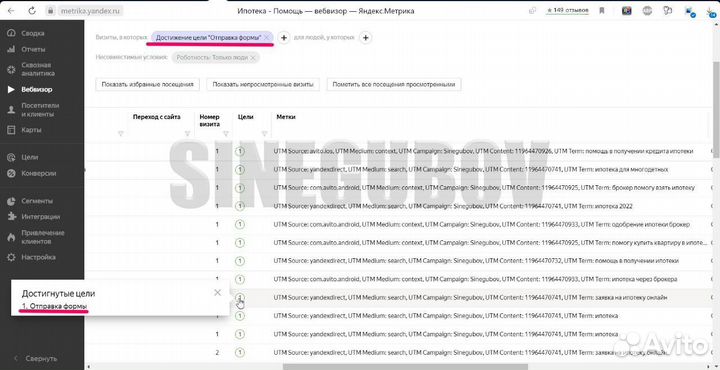Open Карты section in sidebar
Image resolution: width=720 pixels, height=370 pixels.
tap(31, 130)
